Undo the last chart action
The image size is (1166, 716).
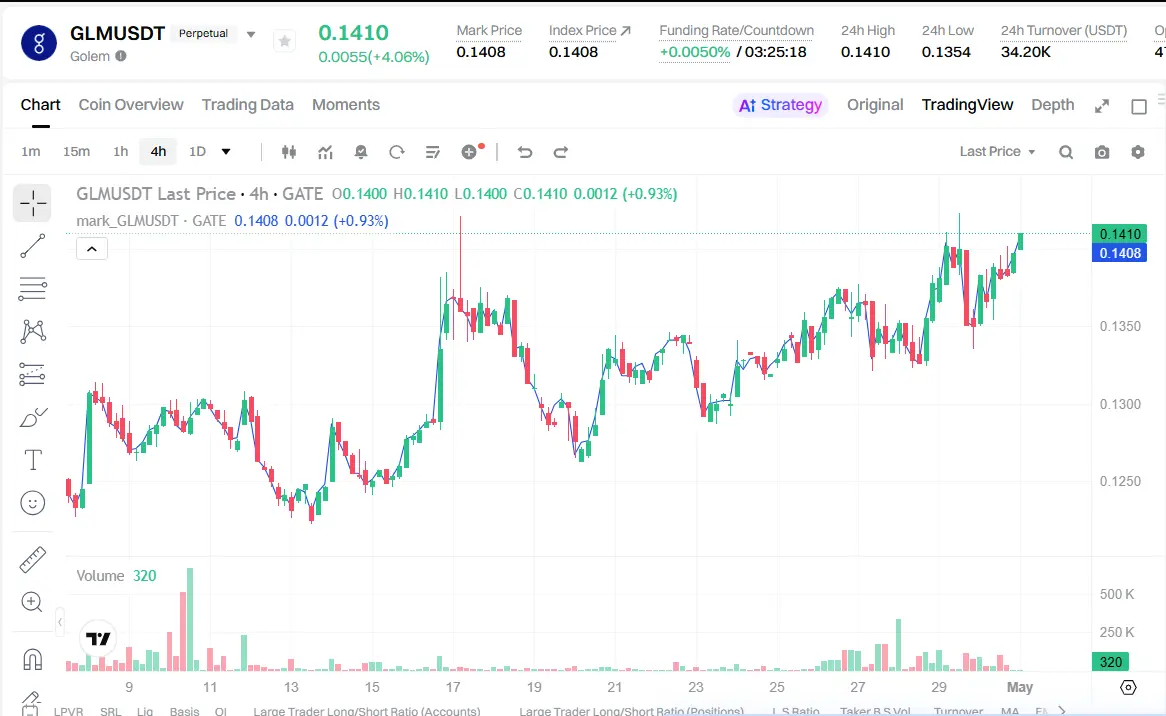(x=525, y=152)
